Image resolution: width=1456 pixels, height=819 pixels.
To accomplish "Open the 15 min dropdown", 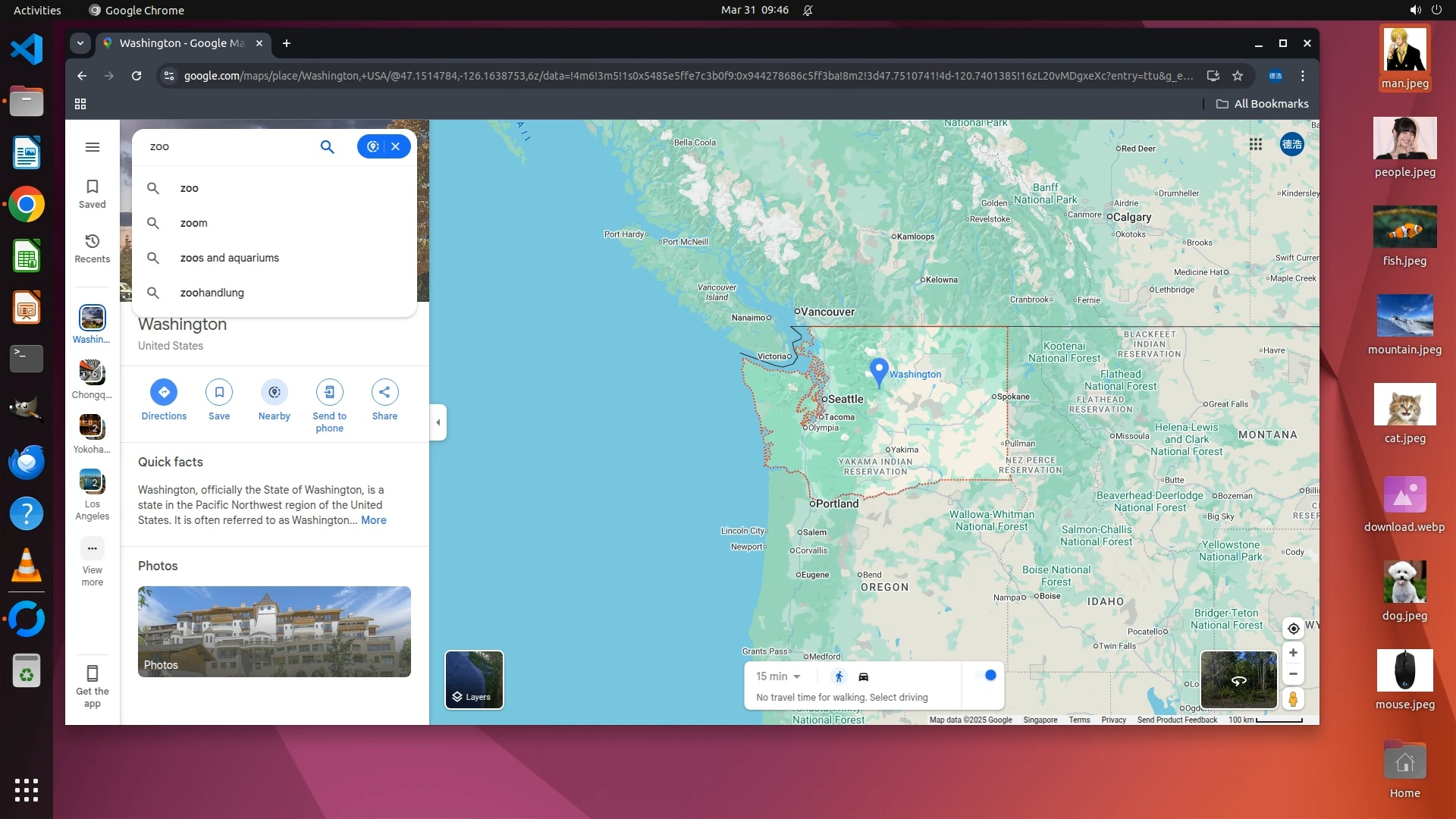I will click(778, 676).
